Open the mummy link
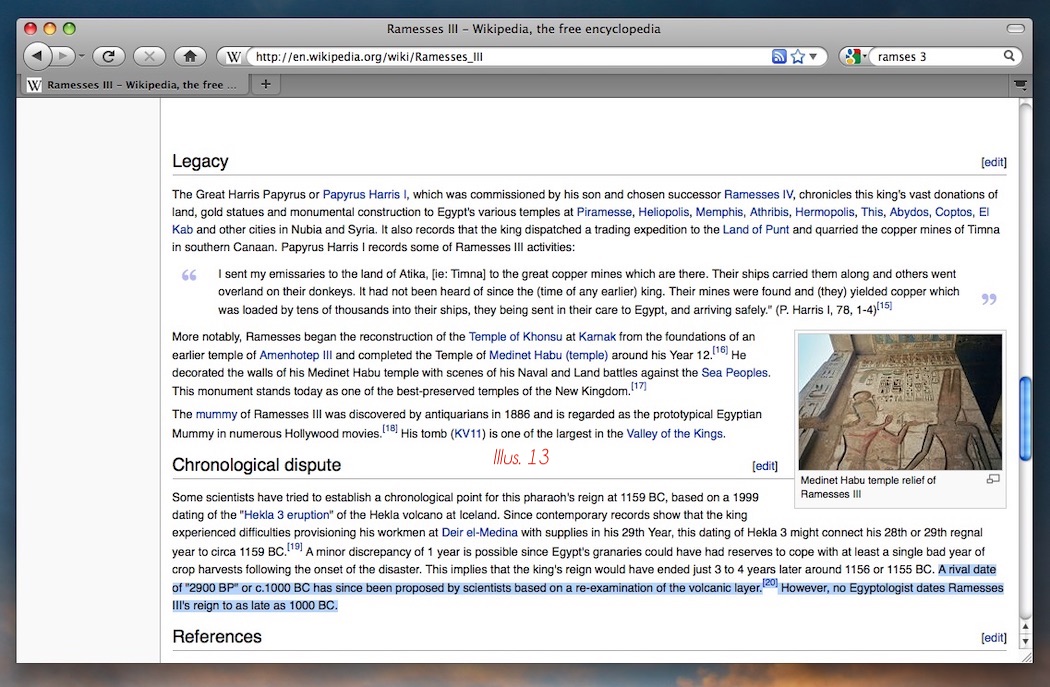 pos(216,414)
